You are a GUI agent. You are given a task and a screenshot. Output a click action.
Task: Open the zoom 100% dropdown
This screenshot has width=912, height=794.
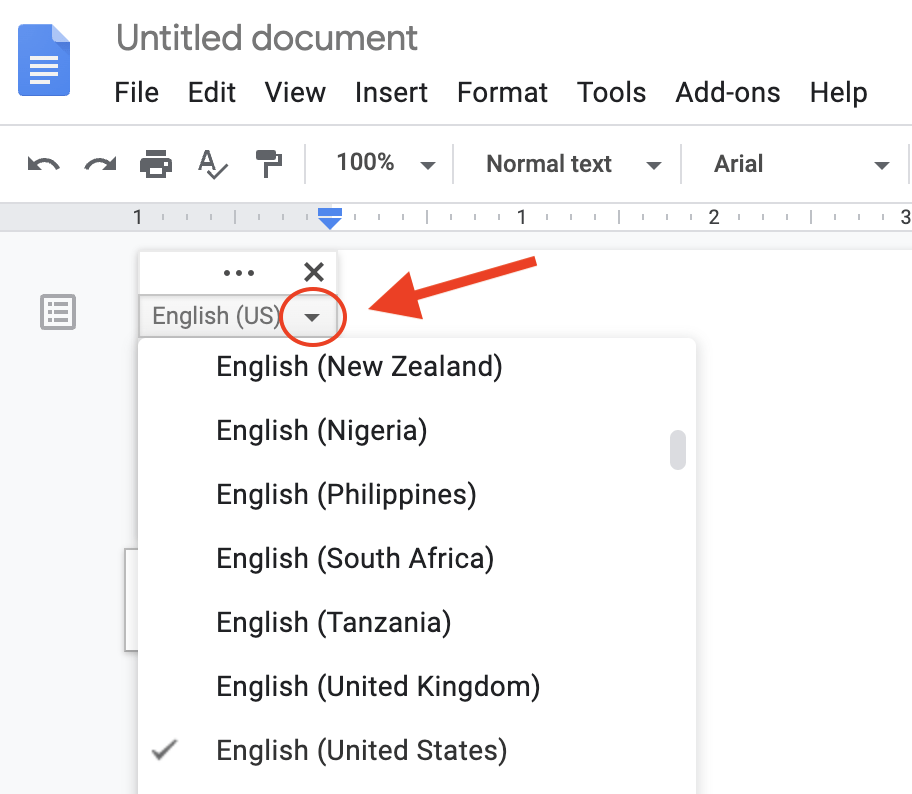[x=385, y=164]
